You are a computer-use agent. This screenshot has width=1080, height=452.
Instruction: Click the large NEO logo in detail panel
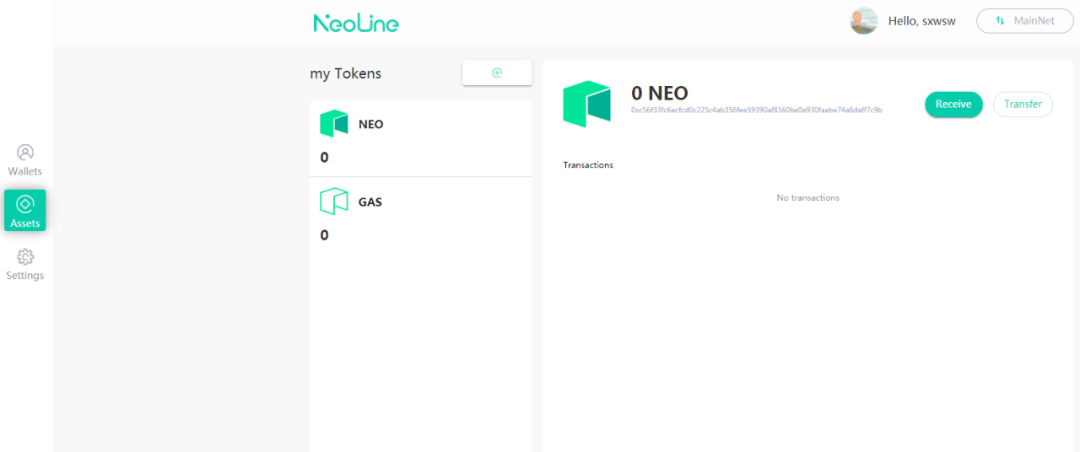coord(586,104)
